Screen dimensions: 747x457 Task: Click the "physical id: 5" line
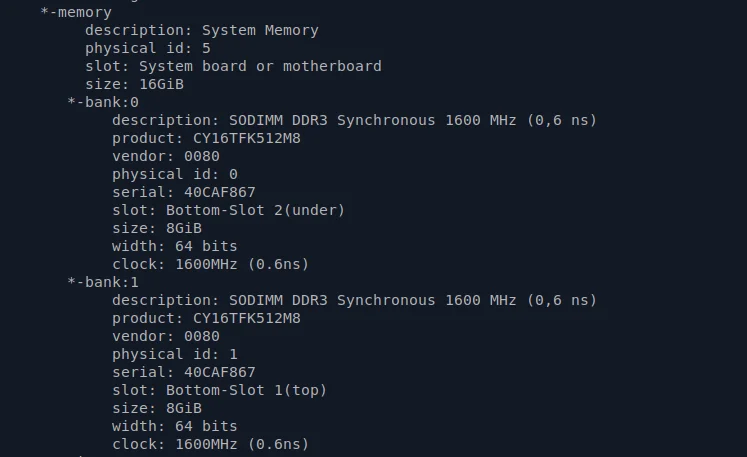pos(147,48)
